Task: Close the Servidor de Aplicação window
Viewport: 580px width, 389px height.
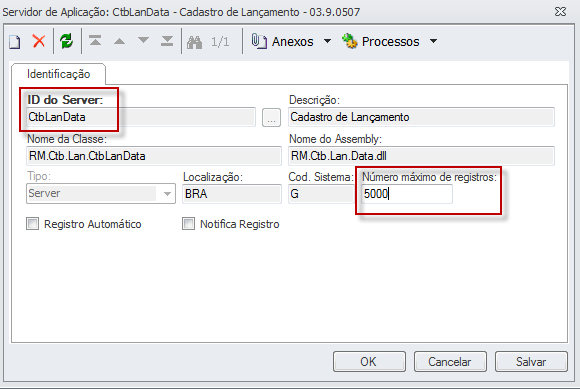Action: coord(560,11)
